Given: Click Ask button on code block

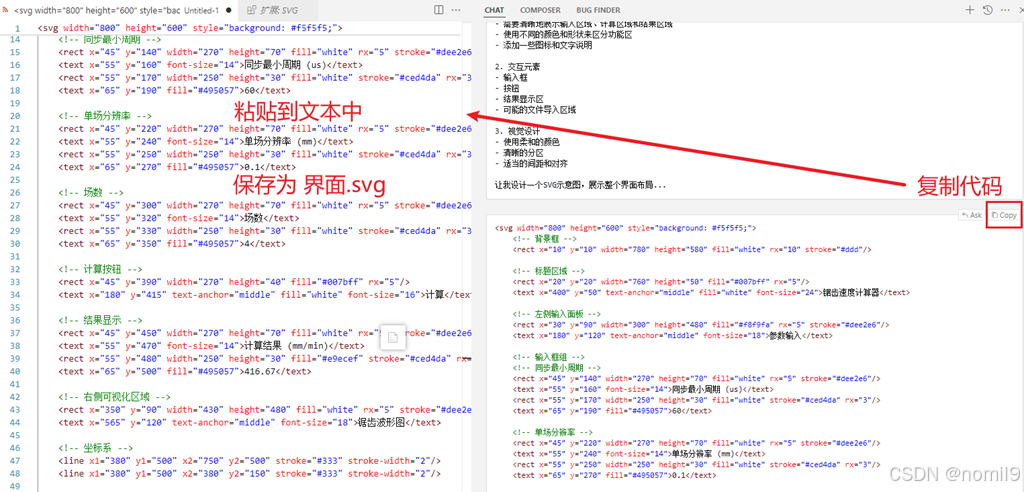Looking at the screenshot, I should pyautogui.click(x=972, y=215).
